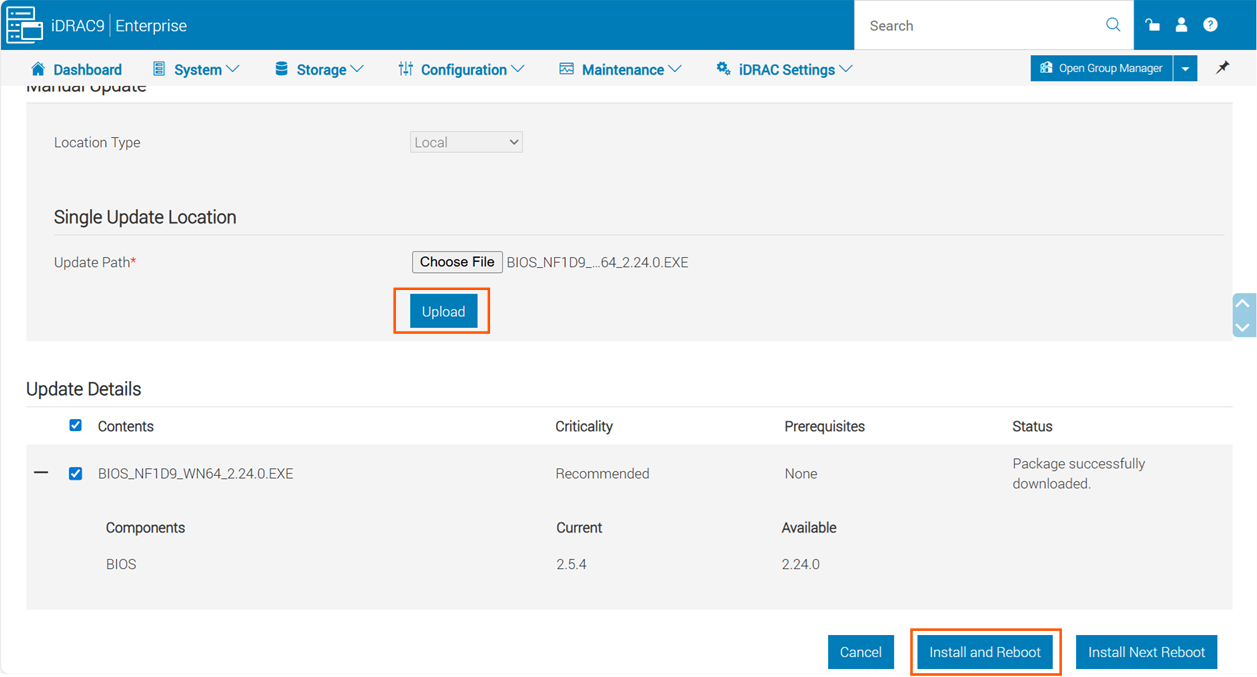Click the Recommended criticality value

[x=602, y=474]
